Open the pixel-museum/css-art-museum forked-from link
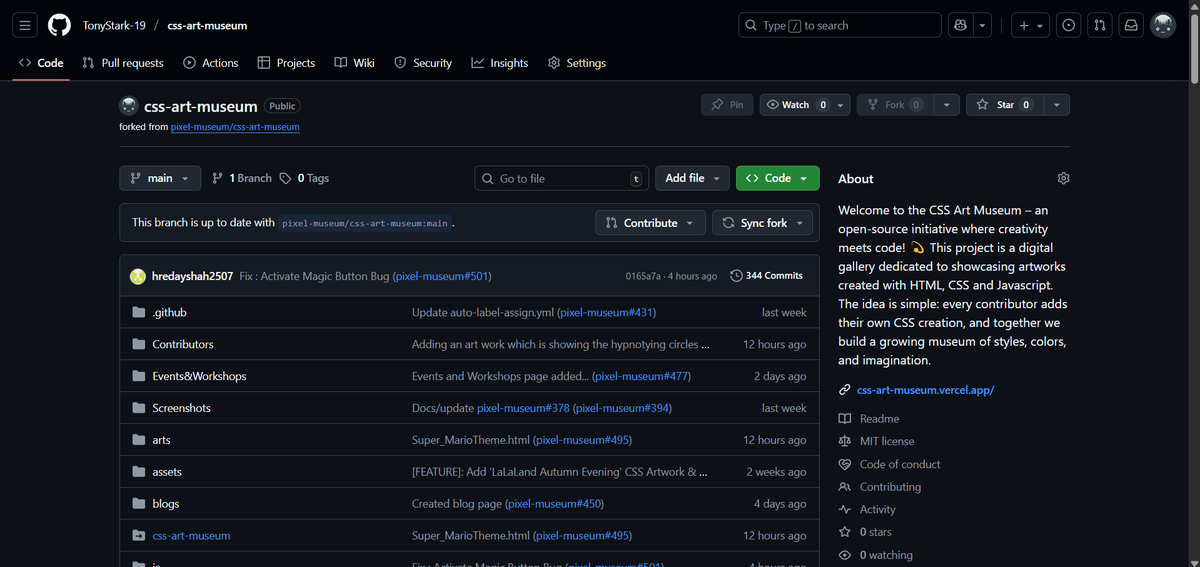The width and height of the screenshot is (1200, 567). (x=235, y=127)
